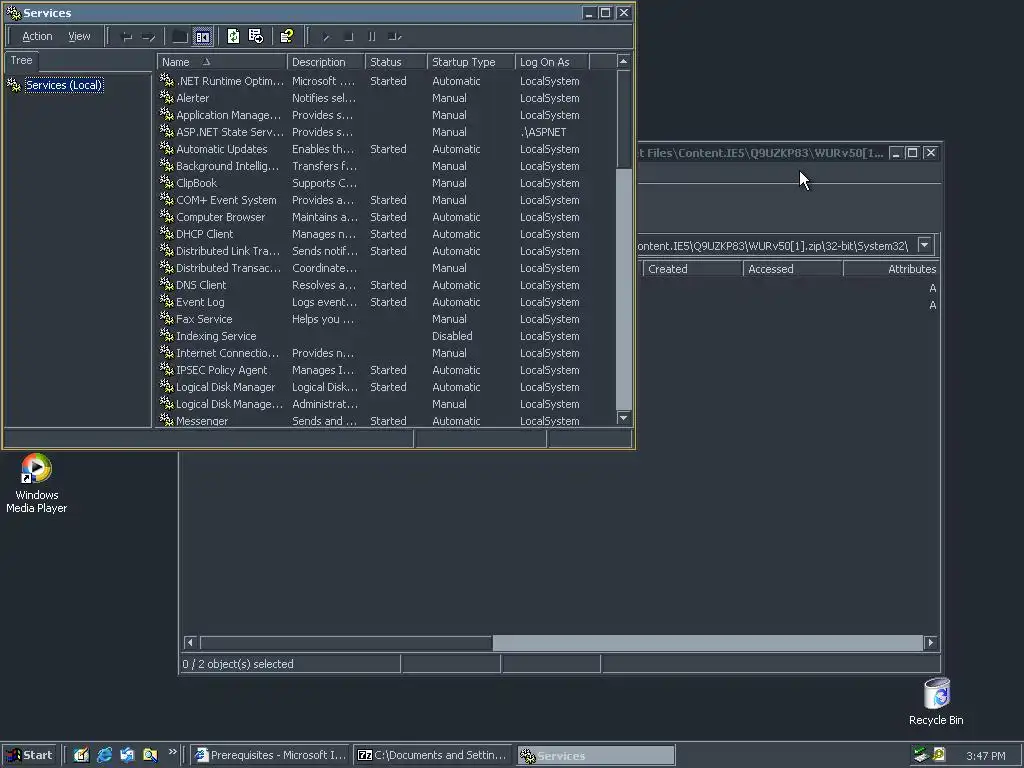Click Outlook Express Quick Launch icon
The height and width of the screenshot is (768, 1024).
[x=127, y=756]
